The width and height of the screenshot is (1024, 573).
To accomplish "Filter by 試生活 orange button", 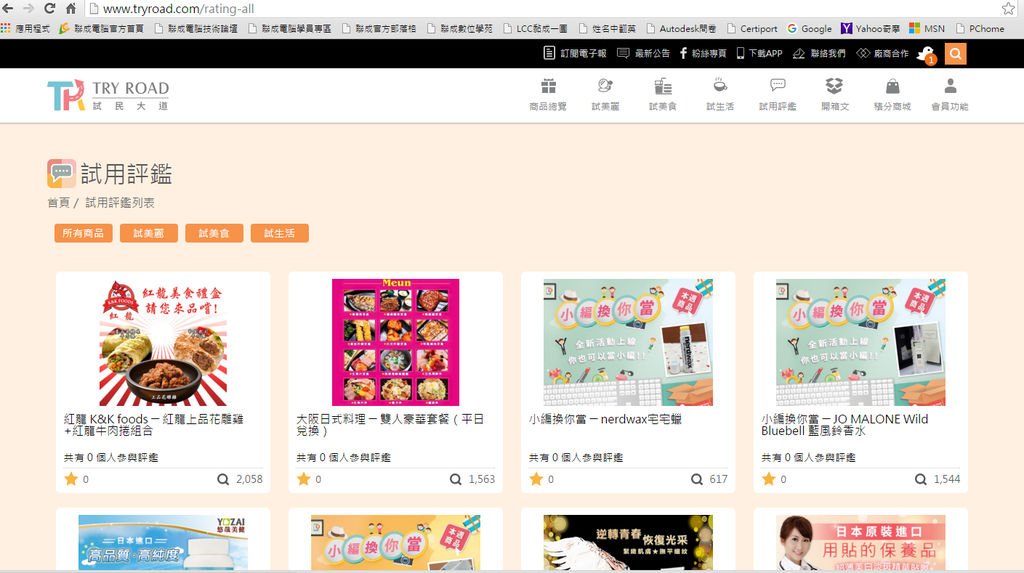I will point(280,233).
